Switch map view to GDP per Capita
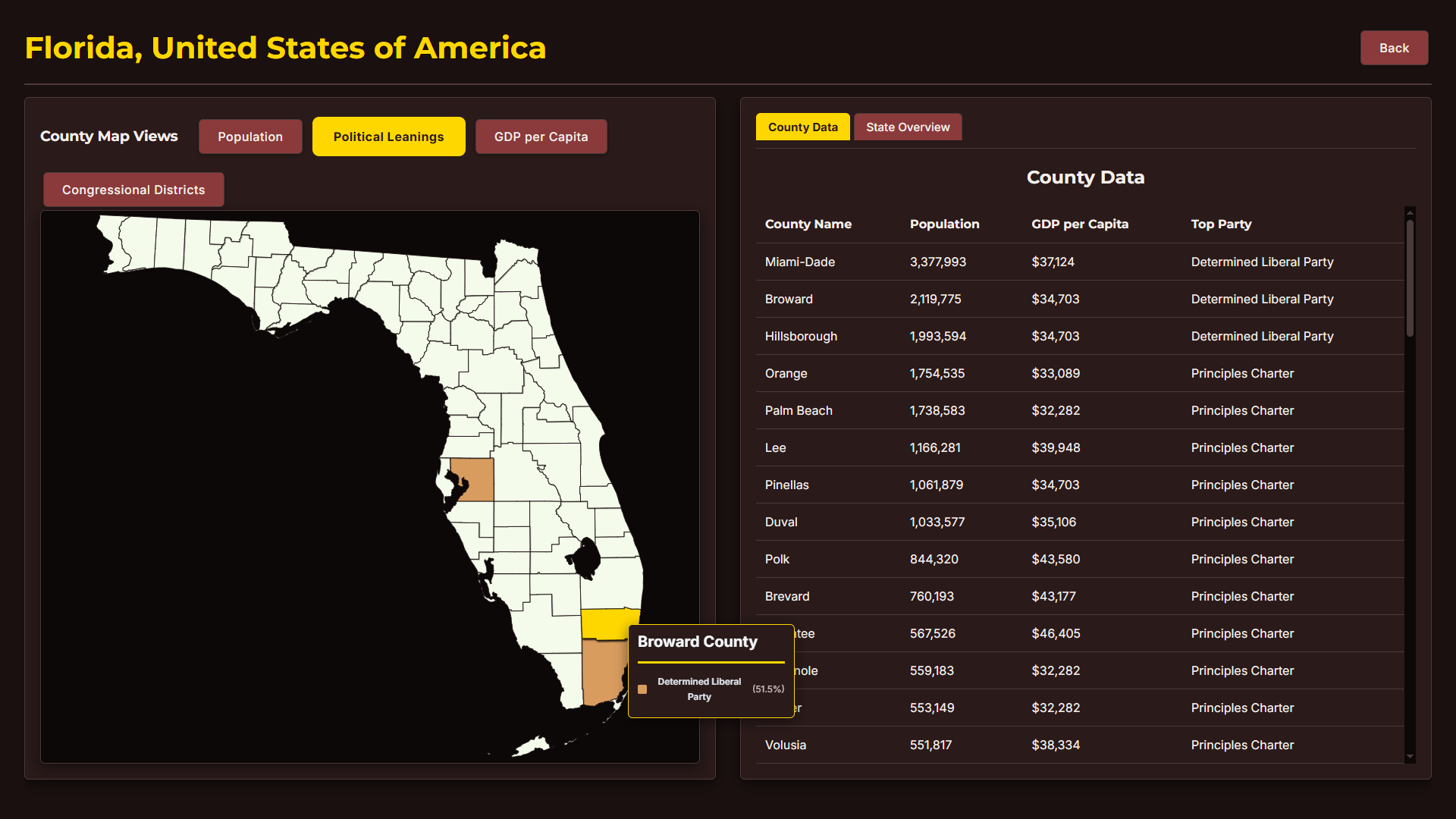The image size is (1456, 819). click(541, 136)
